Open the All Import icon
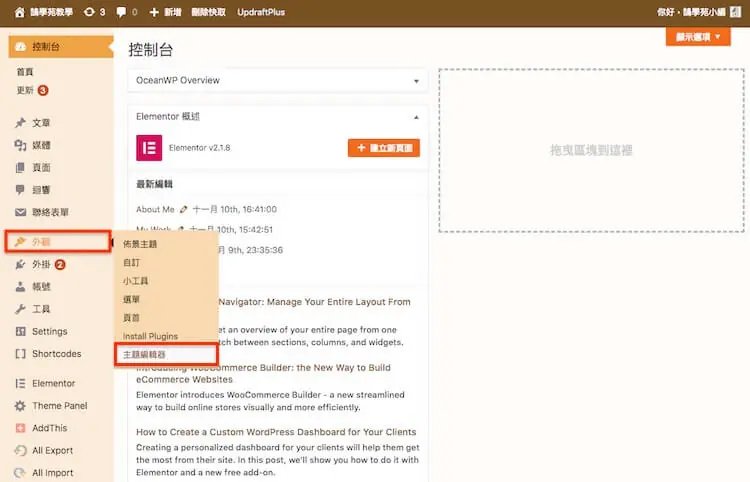The image size is (750, 482). pyautogui.click(x=20, y=473)
